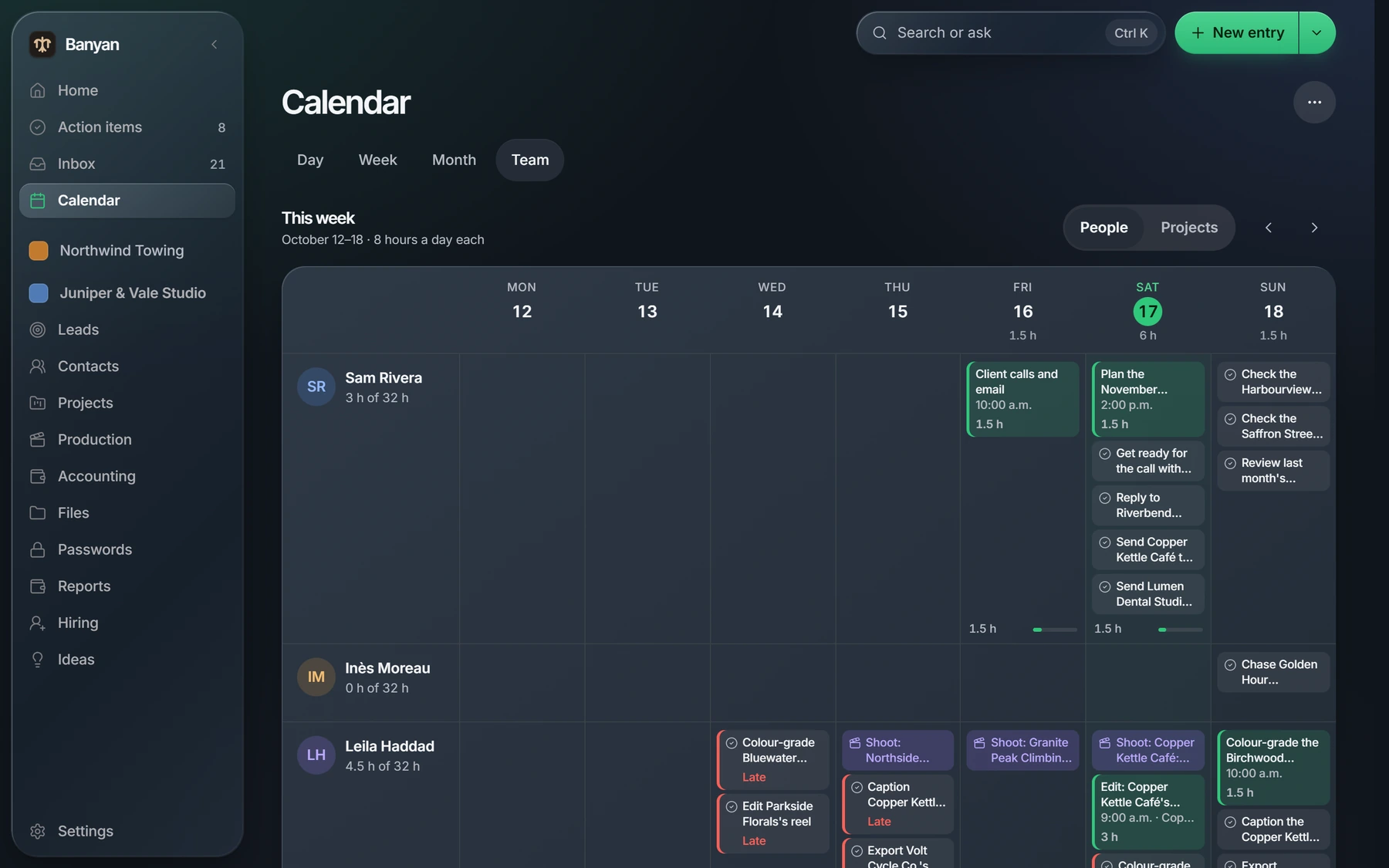The height and width of the screenshot is (868, 1389).
Task: Open Leads target icon
Action: [x=37, y=329]
